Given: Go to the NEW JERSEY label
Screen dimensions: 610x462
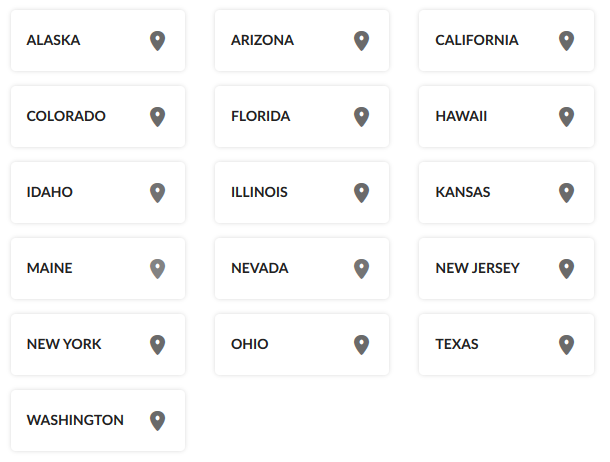Looking at the screenshot, I should click(x=478, y=268).
